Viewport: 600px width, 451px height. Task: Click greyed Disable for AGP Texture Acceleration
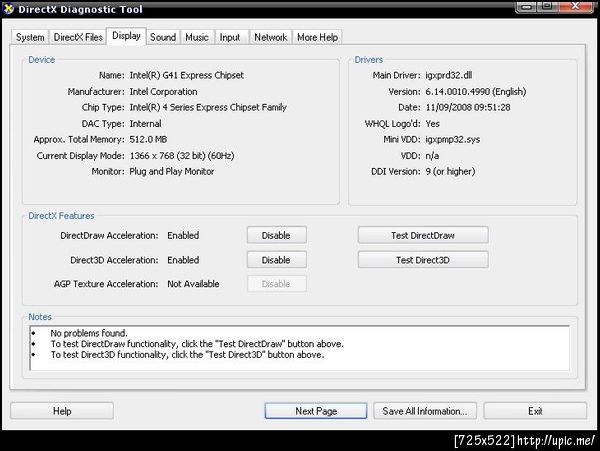[x=276, y=284]
